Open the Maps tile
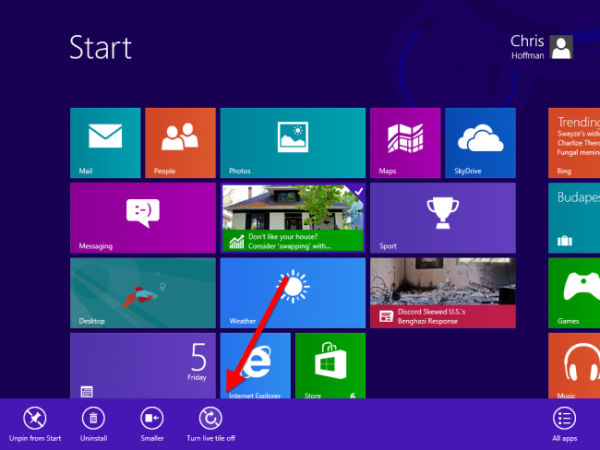The width and height of the screenshot is (600, 450). [405, 143]
